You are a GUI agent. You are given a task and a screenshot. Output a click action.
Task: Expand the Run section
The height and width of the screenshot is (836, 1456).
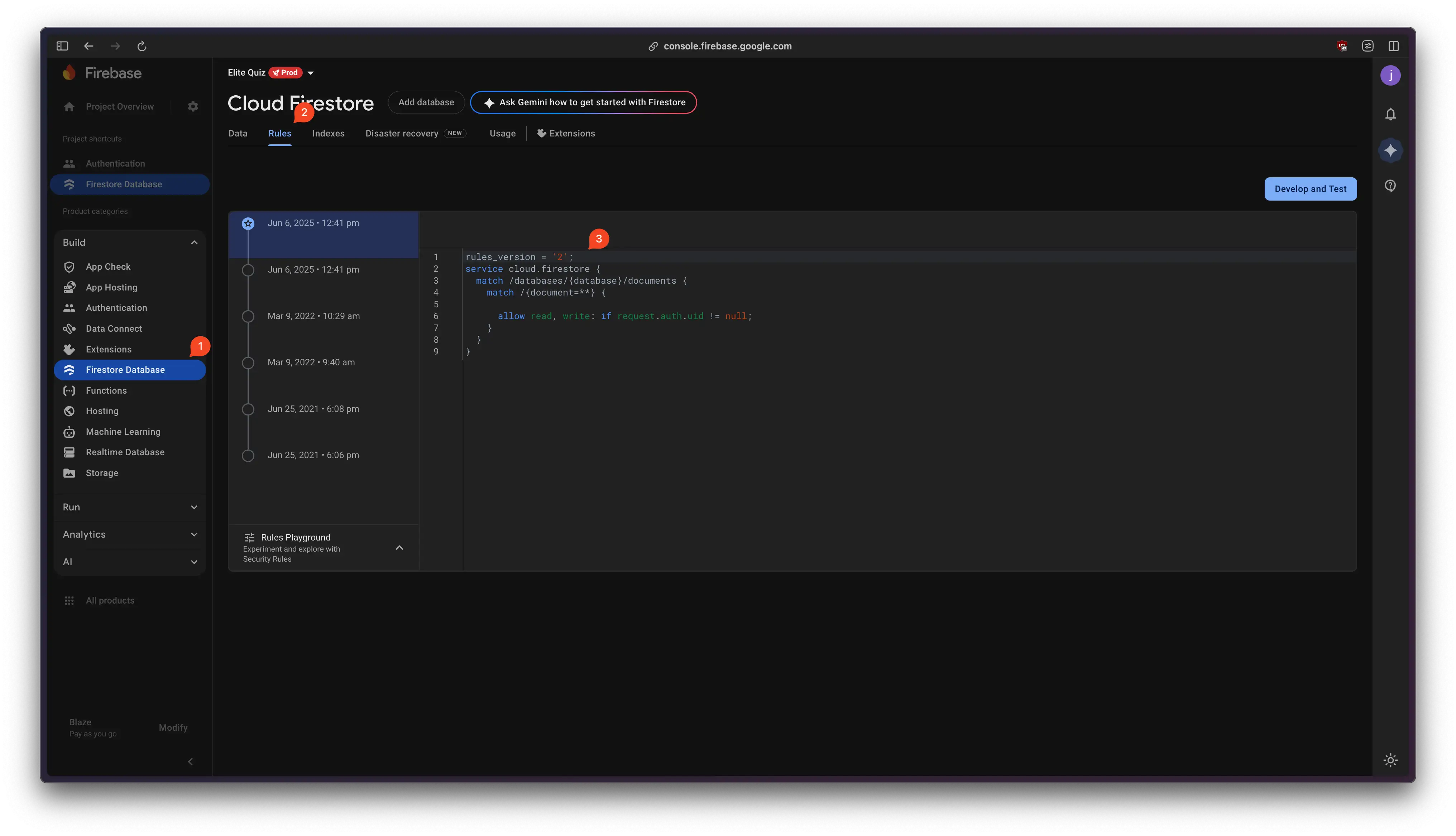click(x=194, y=507)
